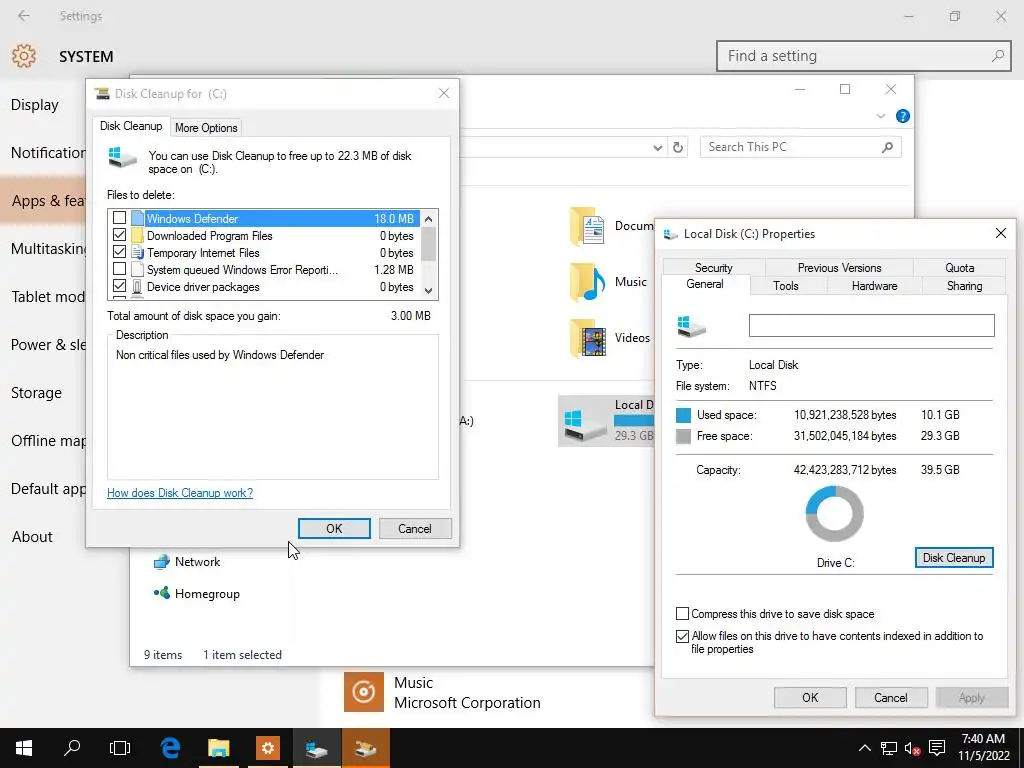Click the muted volume icon in system tray

pos(912,748)
